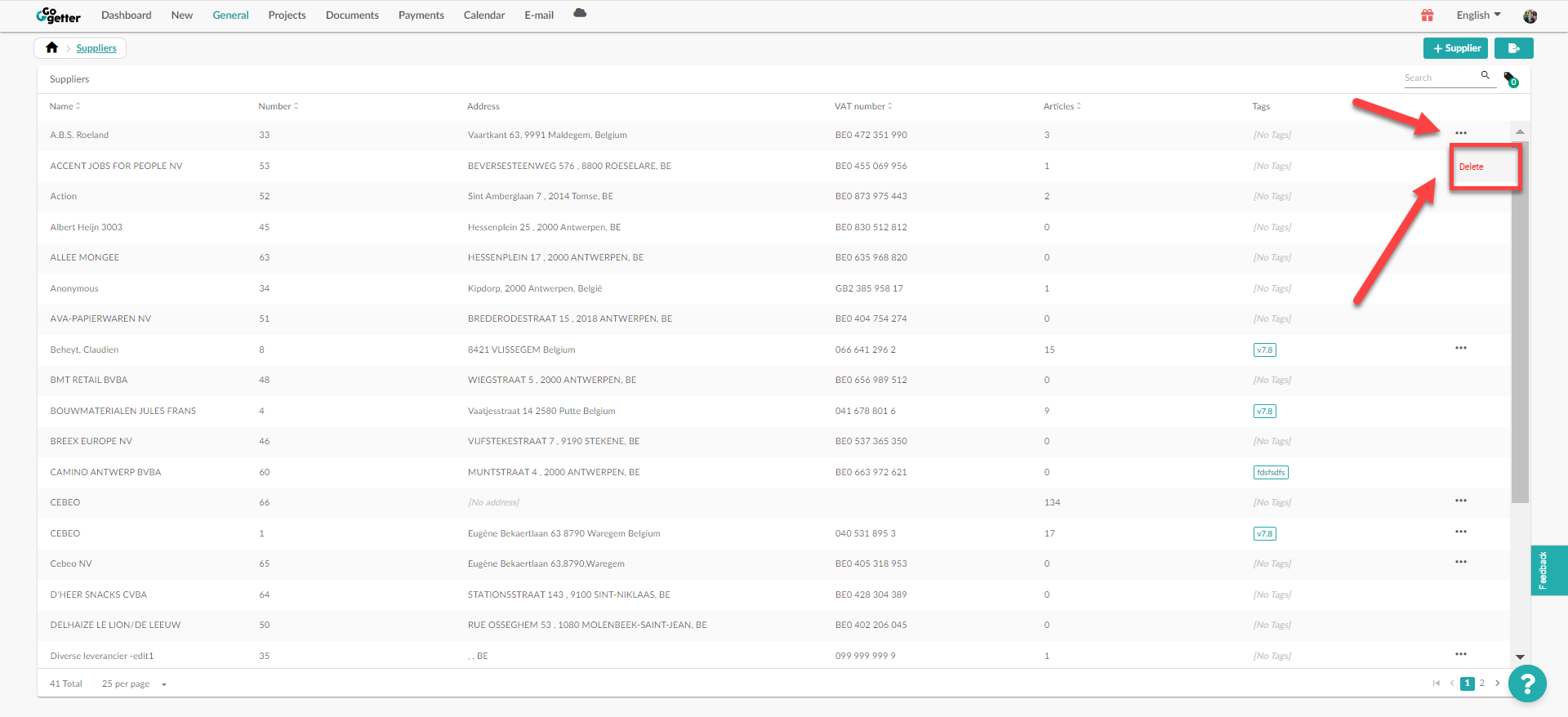The height and width of the screenshot is (717, 1568).
Task: Open the E-mail menu
Action: pyautogui.click(x=539, y=16)
